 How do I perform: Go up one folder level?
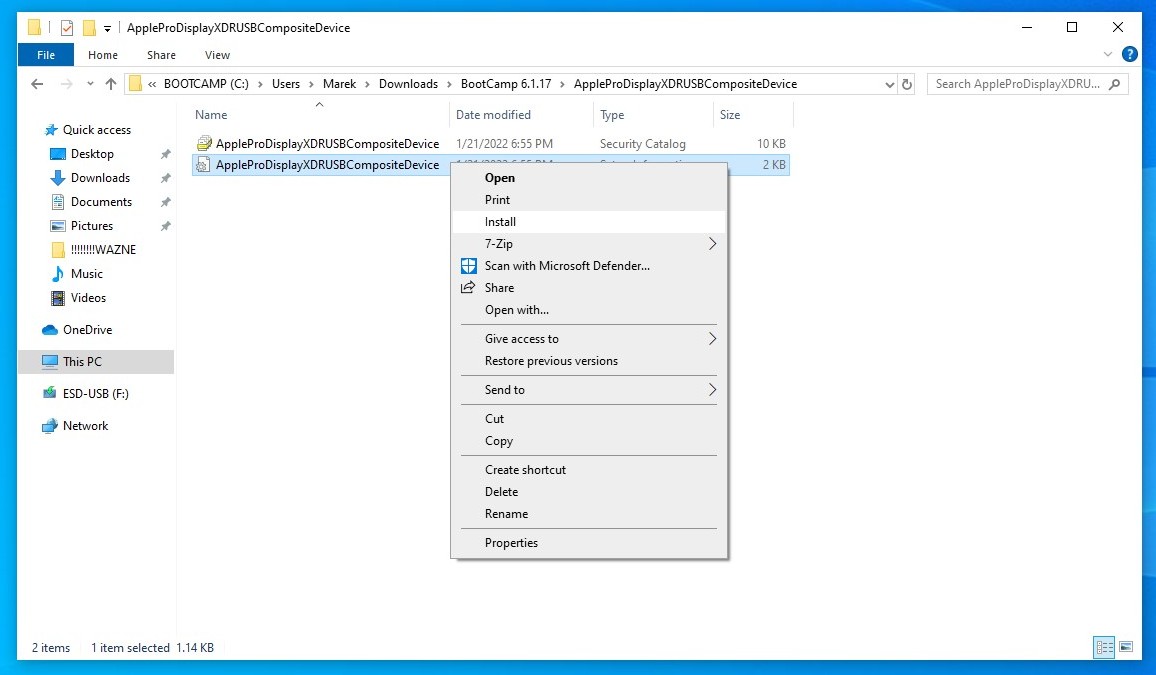(x=111, y=84)
